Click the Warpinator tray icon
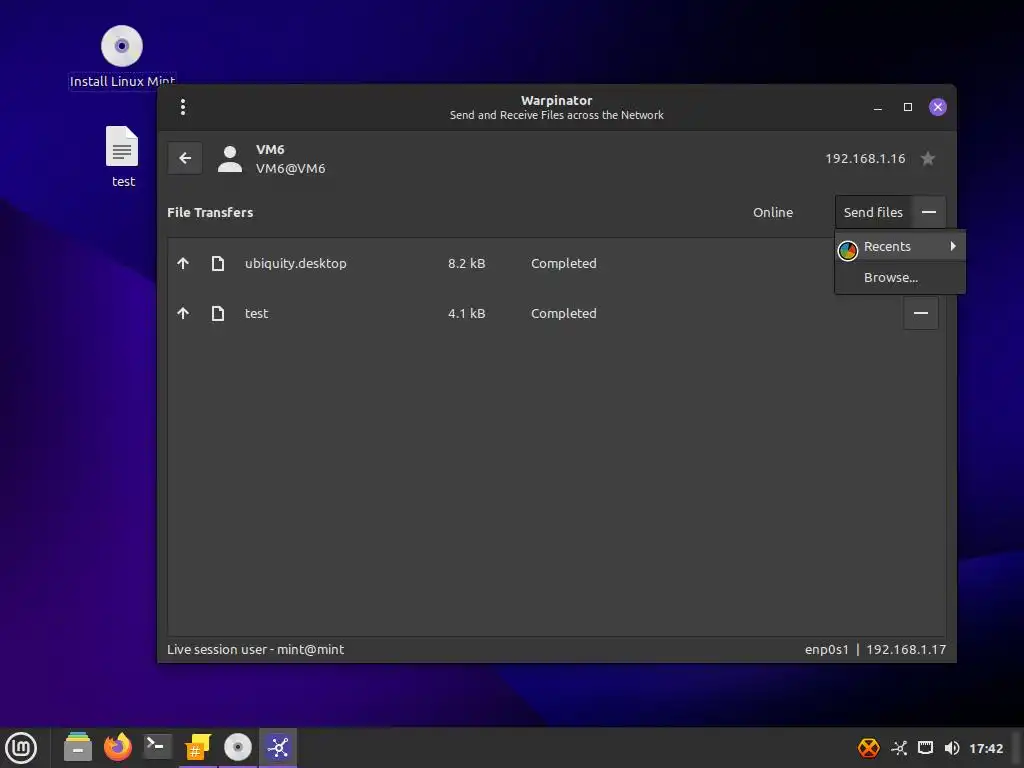The image size is (1024, 768). tap(899, 748)
